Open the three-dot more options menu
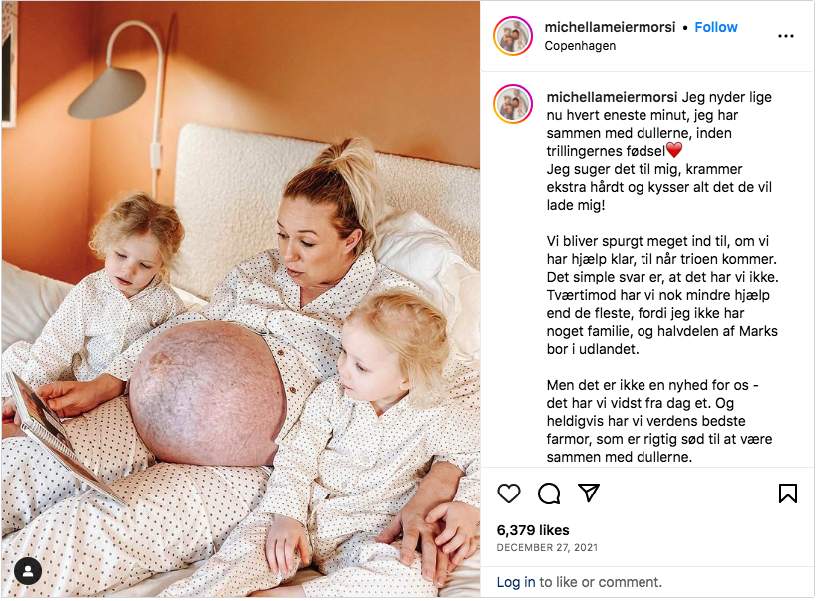This screenshot has height=601, width=819. (786, 36)
